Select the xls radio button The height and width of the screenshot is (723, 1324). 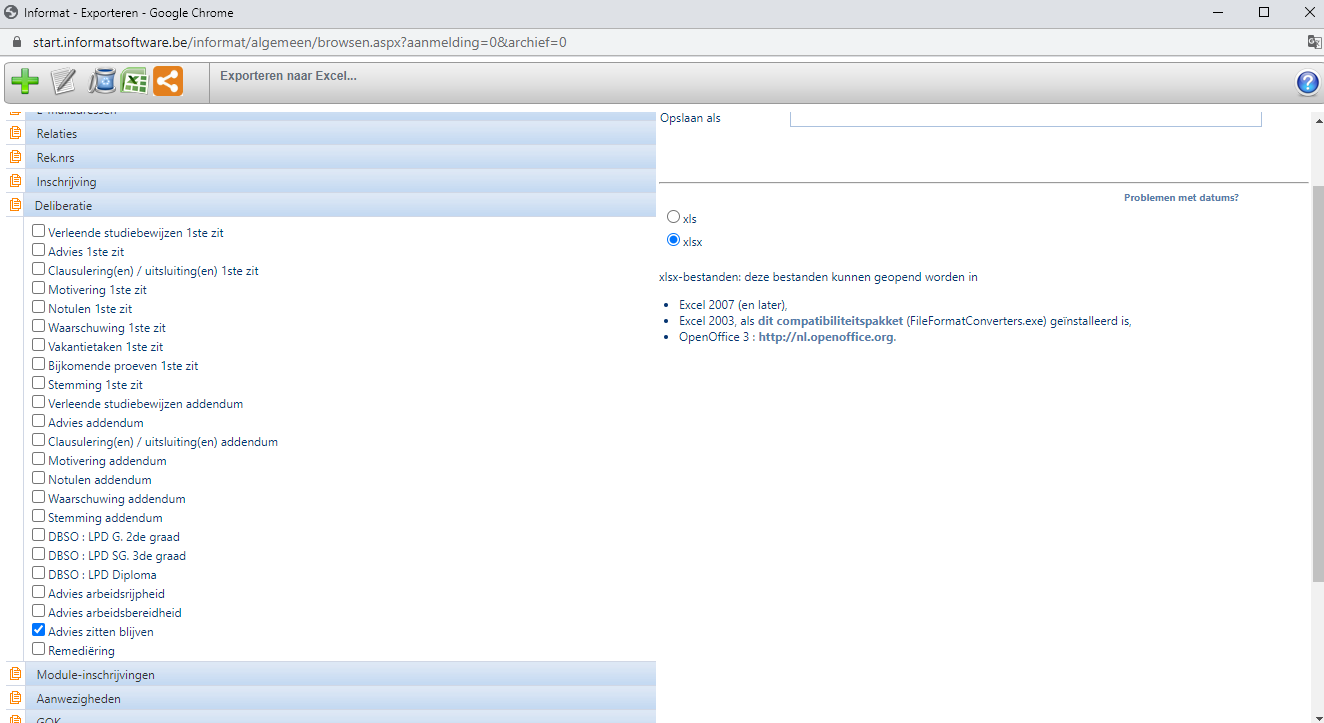pos(673,217)
